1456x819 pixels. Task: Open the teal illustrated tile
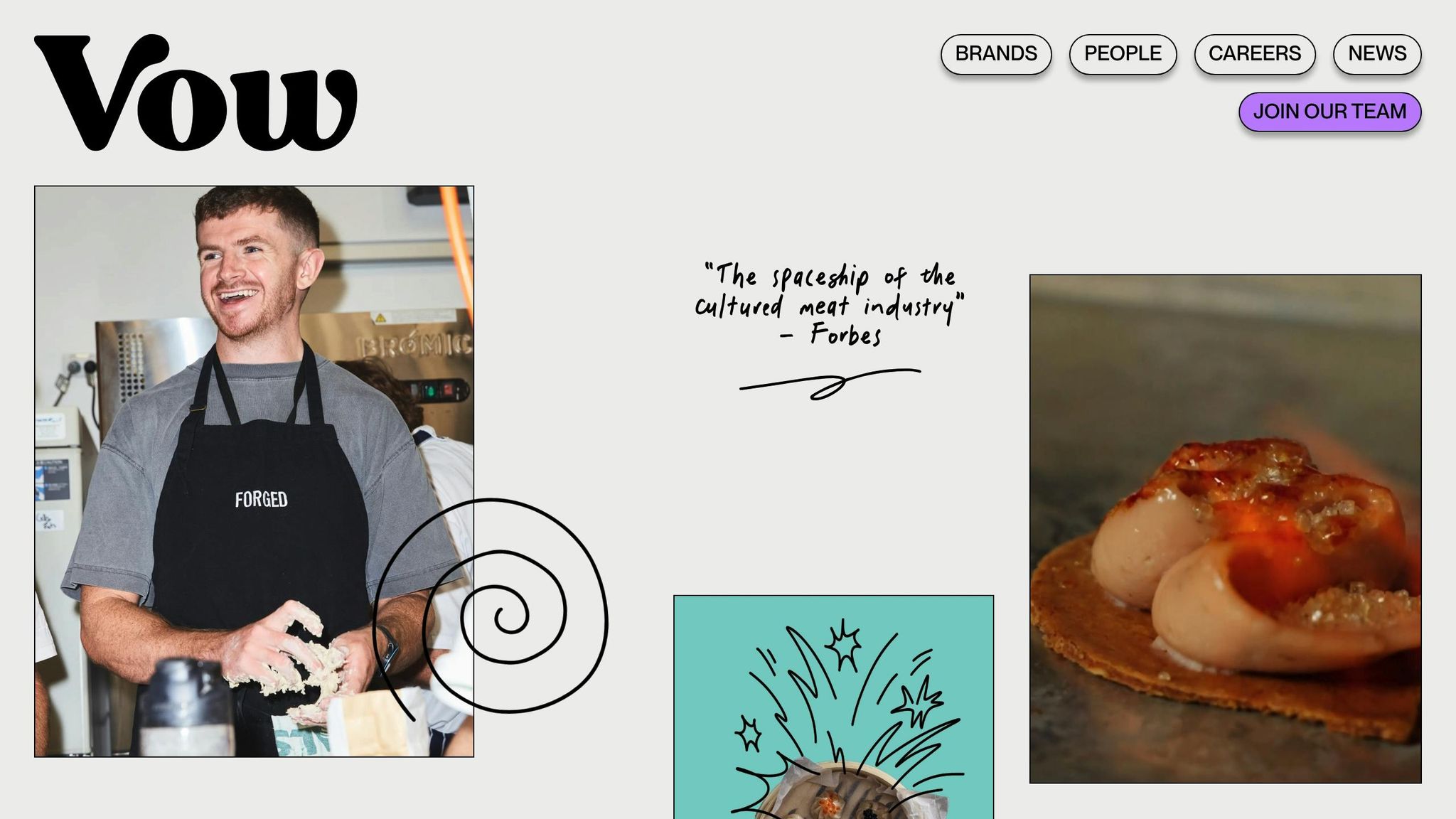pyautogui.click(x=833, y=707)
